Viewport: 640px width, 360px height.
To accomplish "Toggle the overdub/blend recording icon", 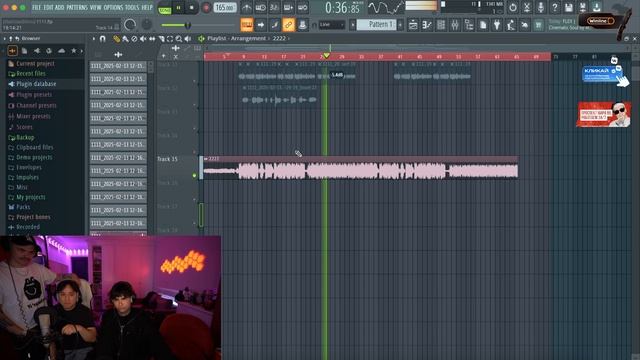I will 288,7.
